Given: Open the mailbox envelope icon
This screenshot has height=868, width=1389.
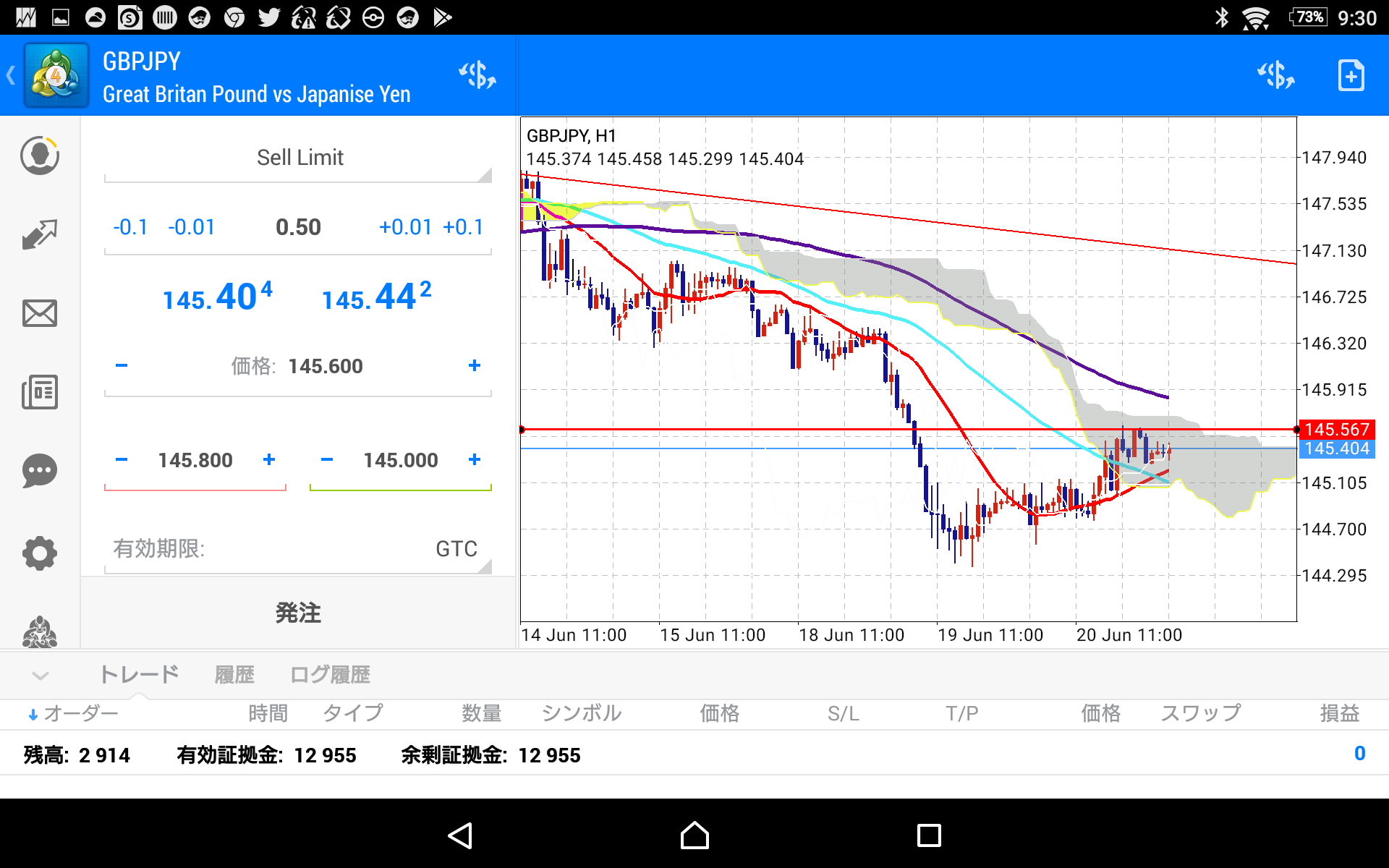Looking at the screenshot, I should coord(39,313).
